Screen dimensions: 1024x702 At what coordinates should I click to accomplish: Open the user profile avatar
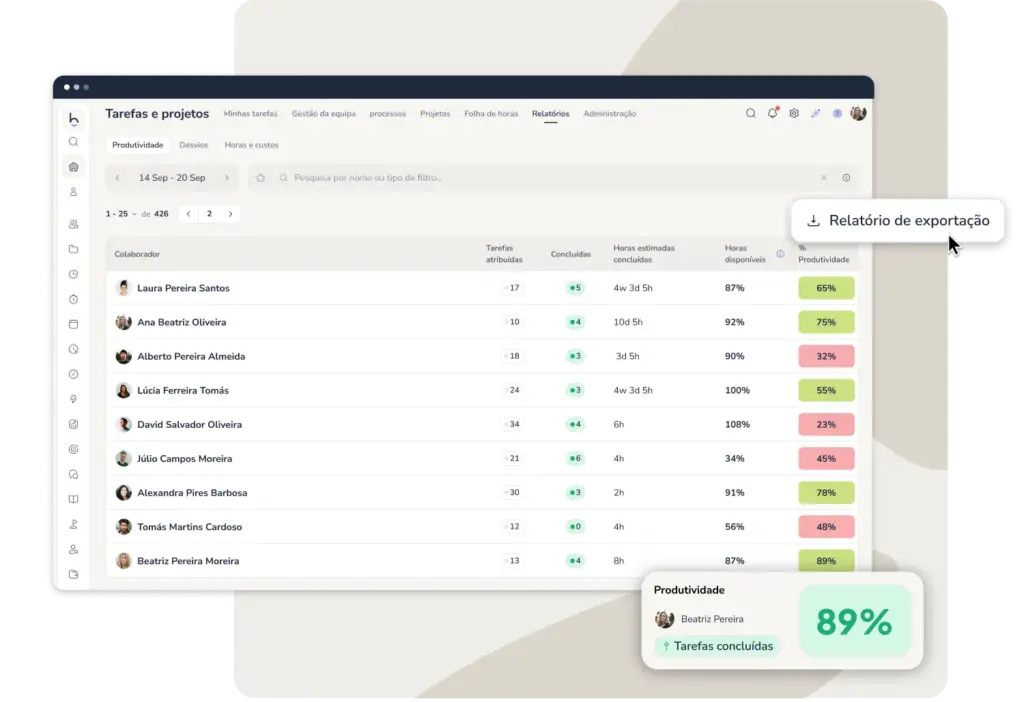tap(859, 113)
